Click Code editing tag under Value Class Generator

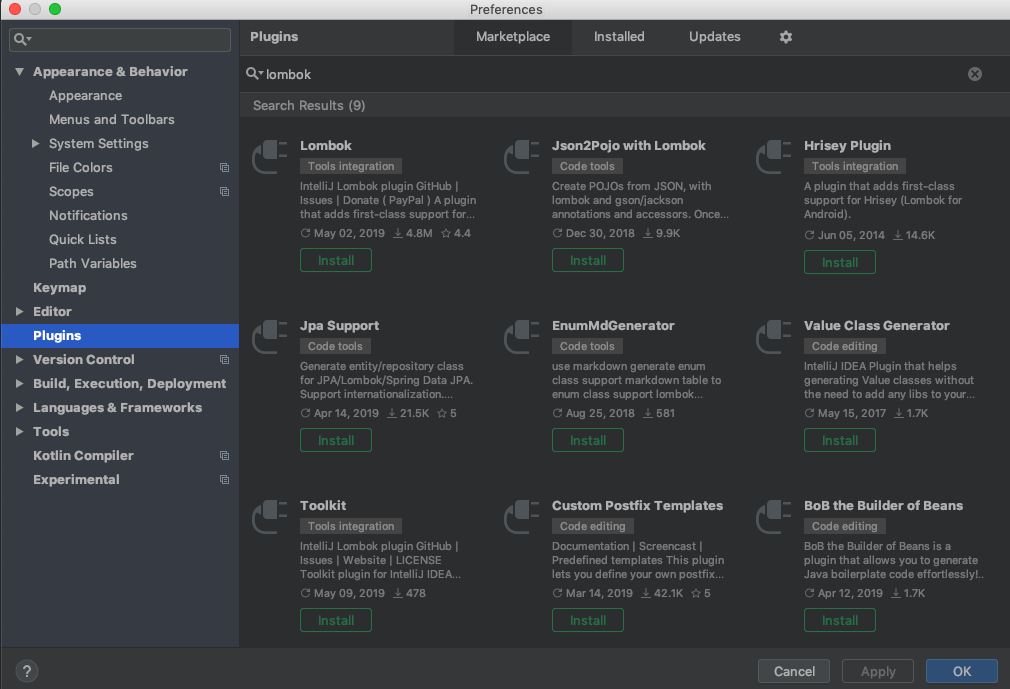click(844, 346)
